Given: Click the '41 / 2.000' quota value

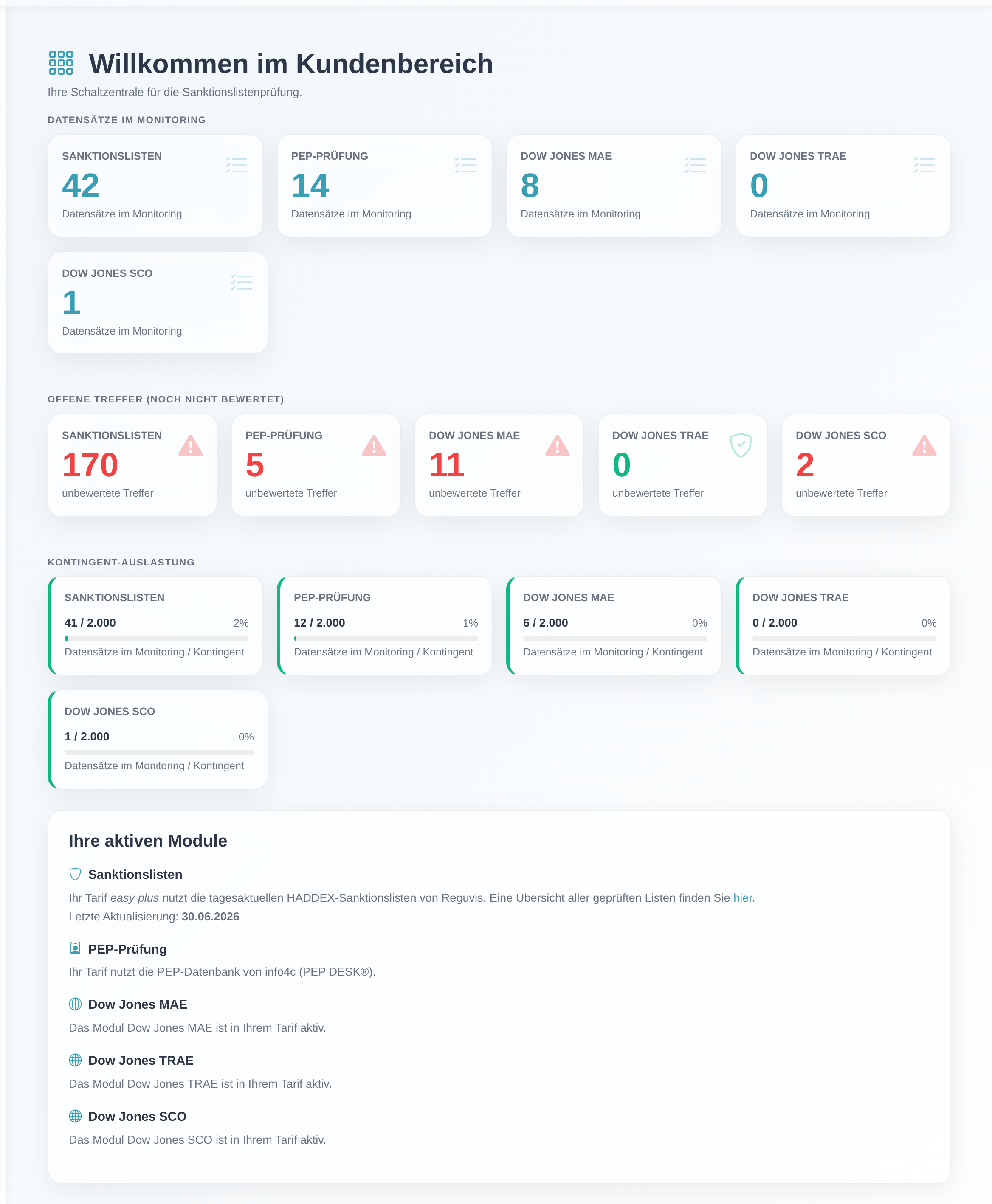Looking at the screenshot, I should (90, 622).
